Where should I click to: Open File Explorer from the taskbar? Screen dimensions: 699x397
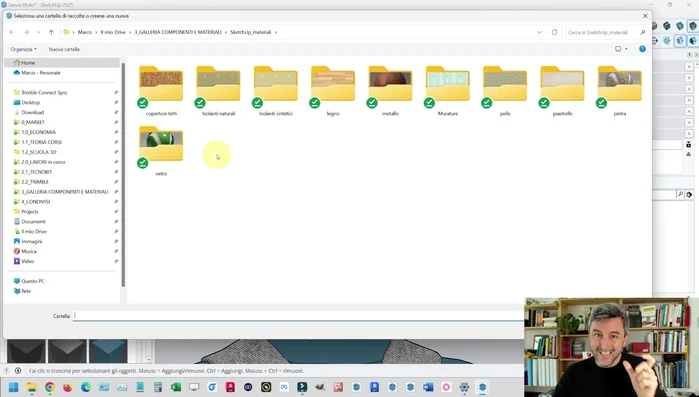(32, 387)
